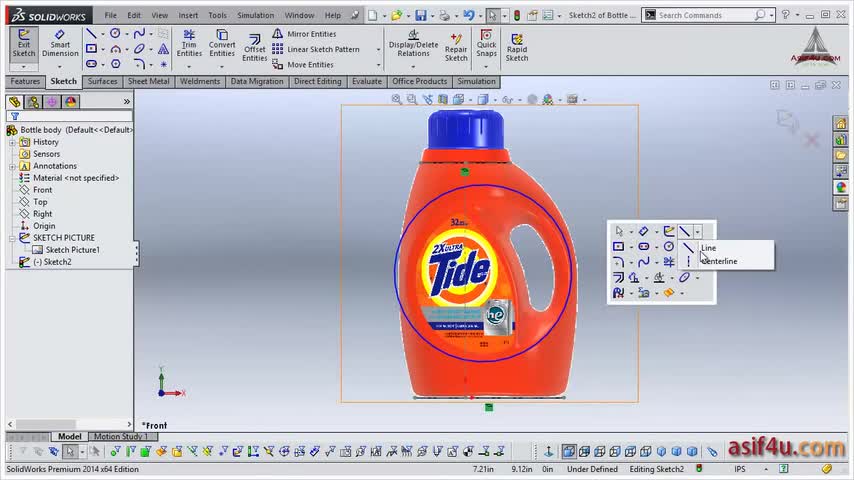Switch to the Features tab
Viewport: 854px width, 480px height.
tap(25, 81)
